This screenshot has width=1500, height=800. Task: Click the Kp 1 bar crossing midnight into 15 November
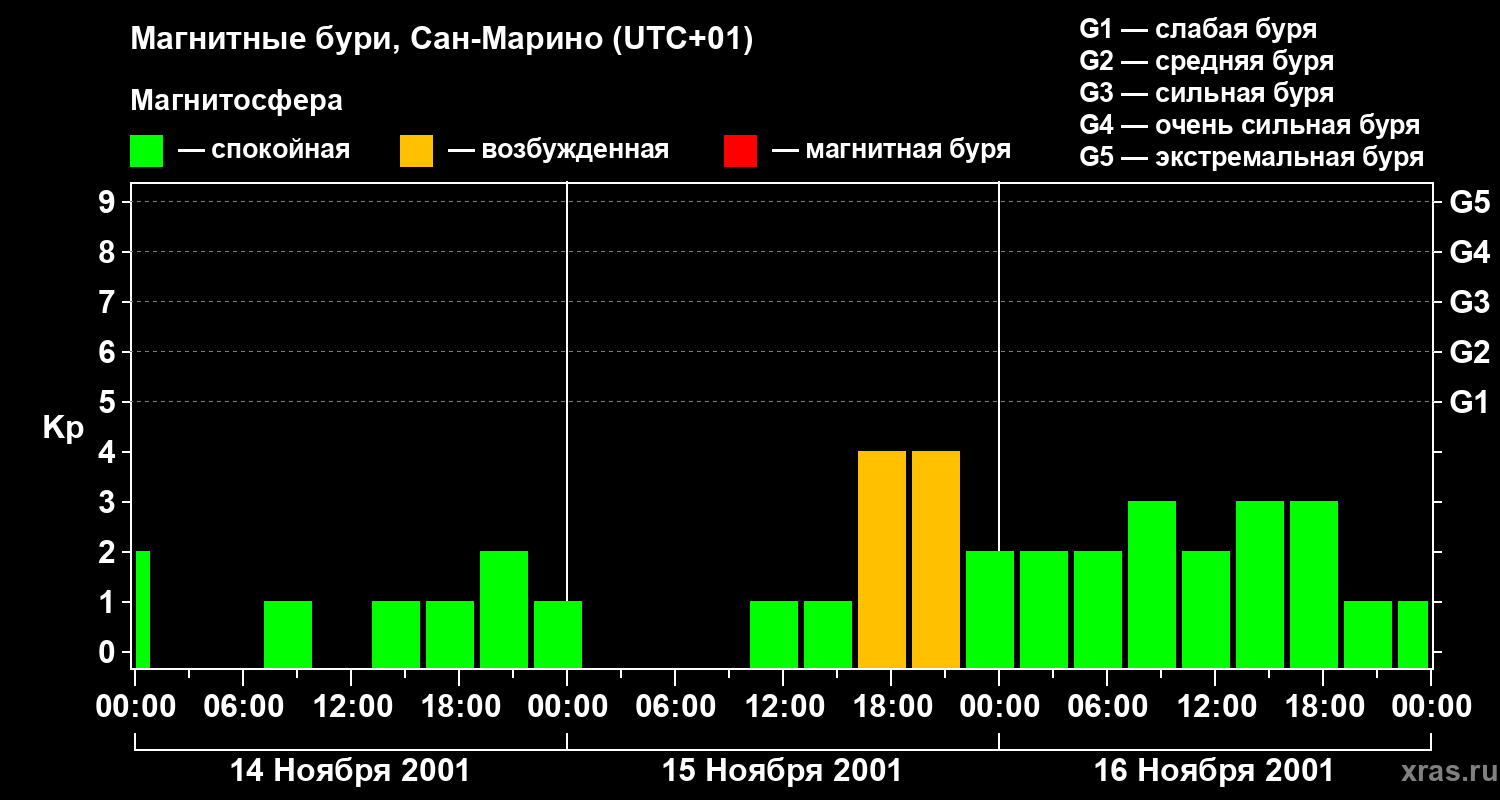[x=558, y=634]
